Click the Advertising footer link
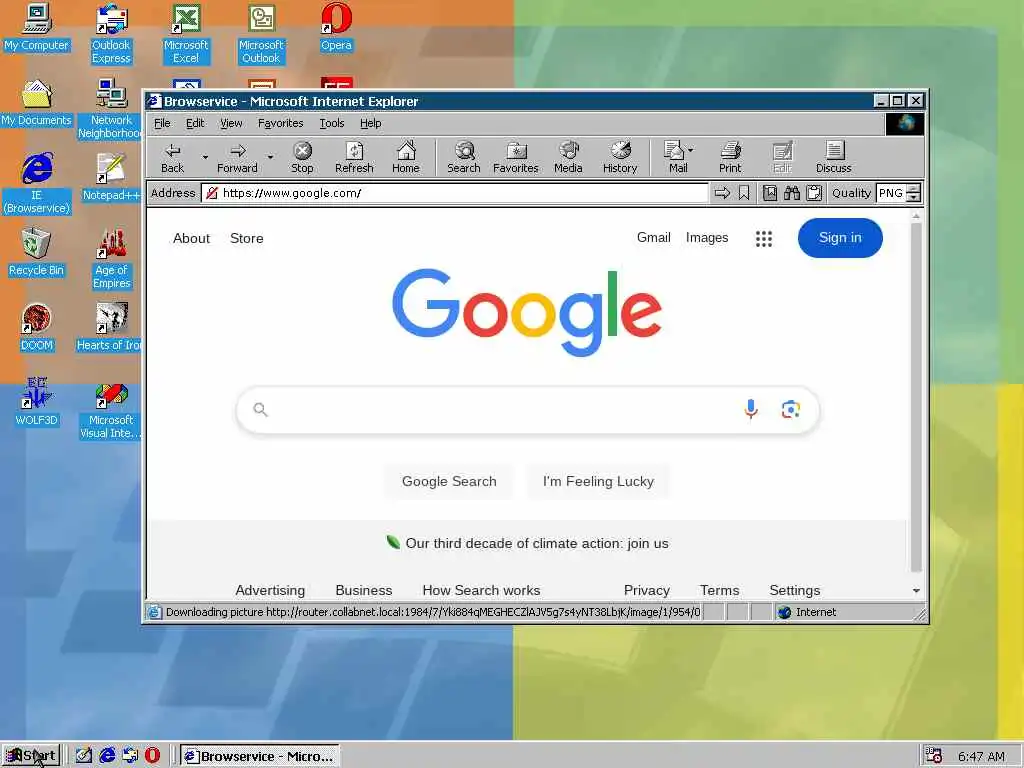Screen dimensions: 1024x768 coord(270,590)
